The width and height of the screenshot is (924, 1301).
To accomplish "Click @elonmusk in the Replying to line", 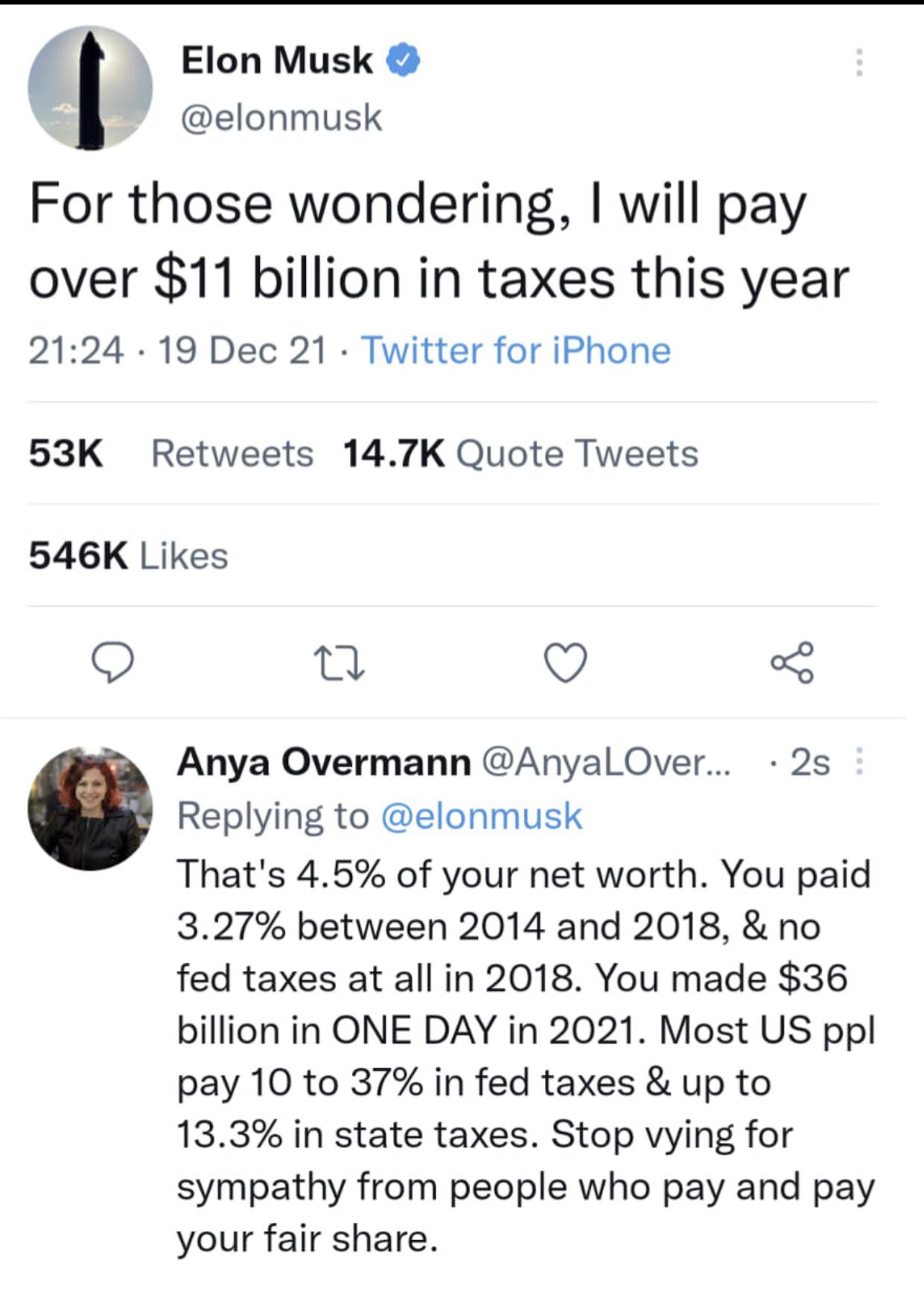I will pos(481,815).
